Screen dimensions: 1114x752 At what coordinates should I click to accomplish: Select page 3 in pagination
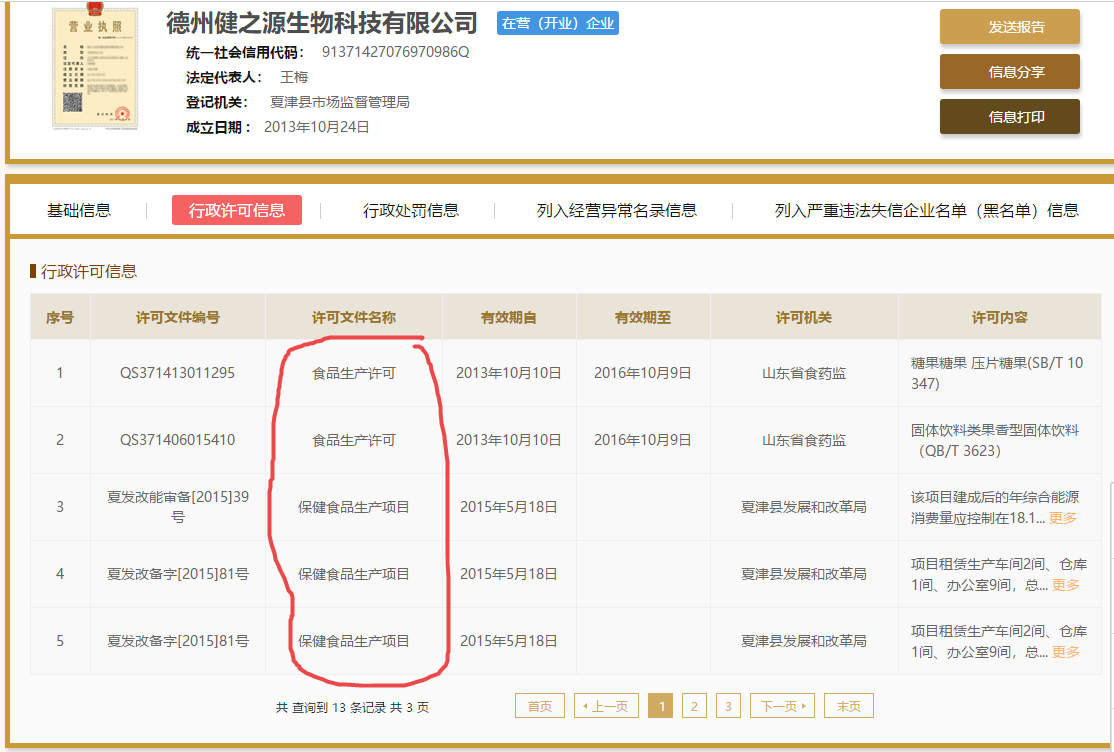point(728,705)
